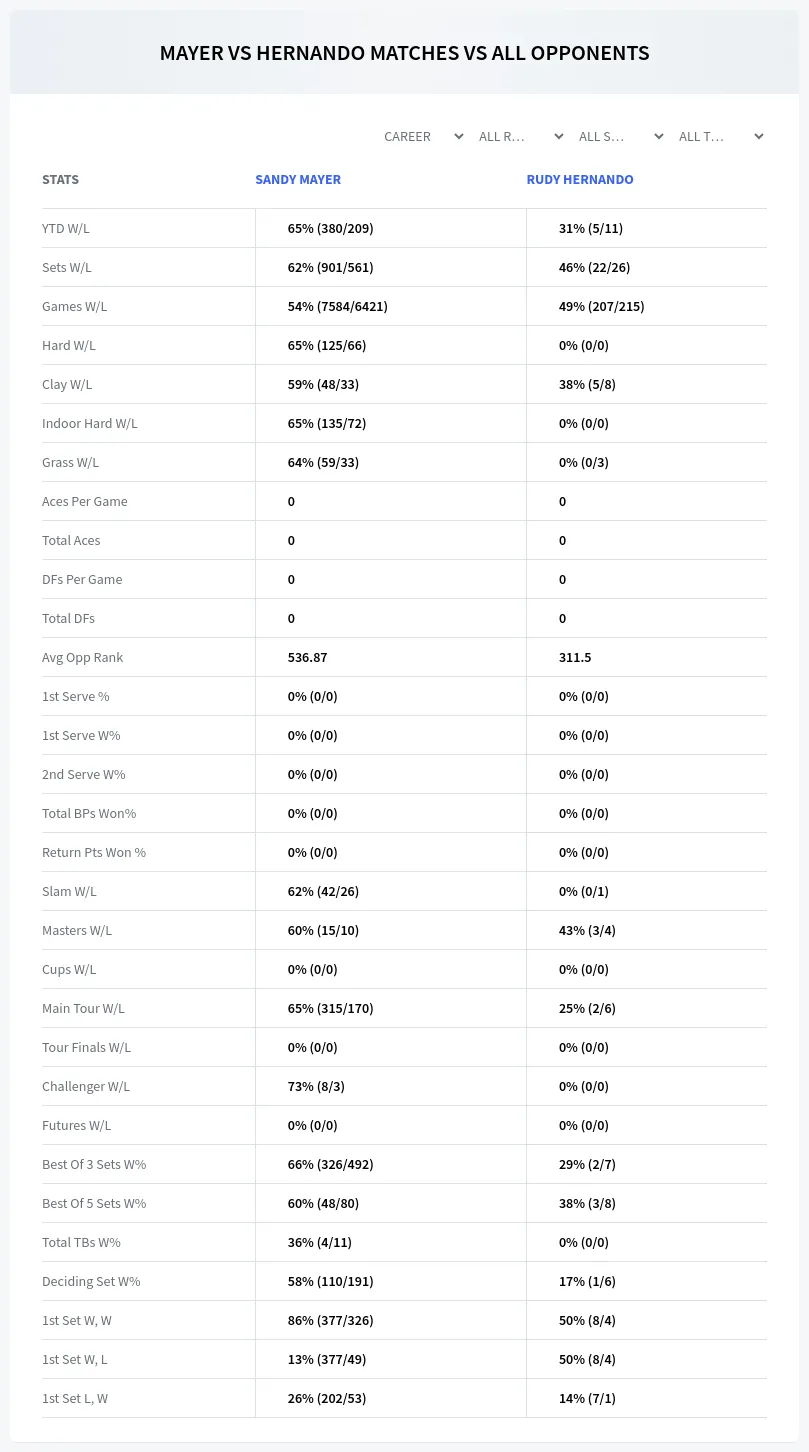
Task: Open Sandy Mayer's player profile link
Action: (298, 180)
